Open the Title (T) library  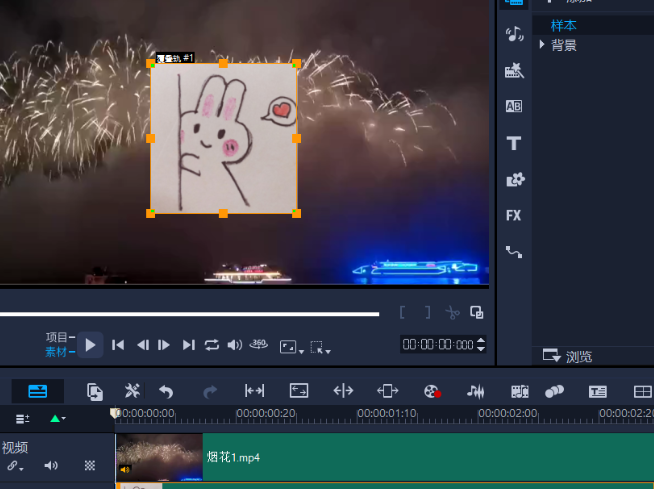coord(514,143)
